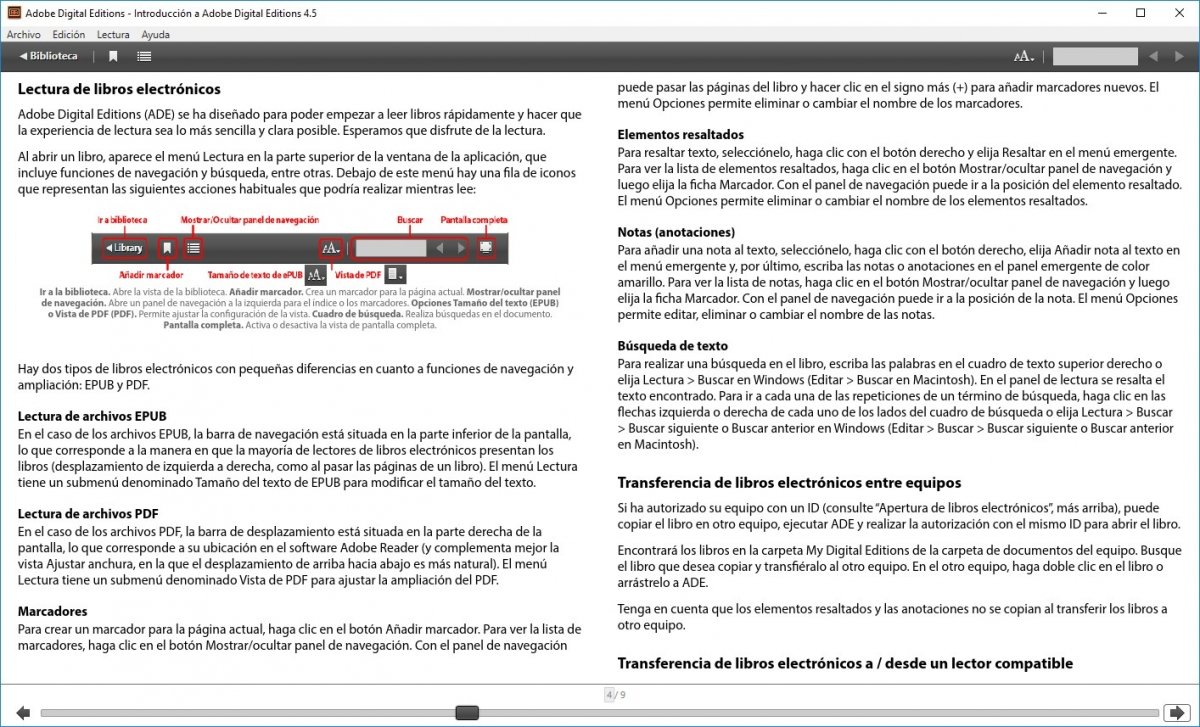Add a bookmark with the toolbar bookmark icon
1200x727 pixels.
[113, 57]
